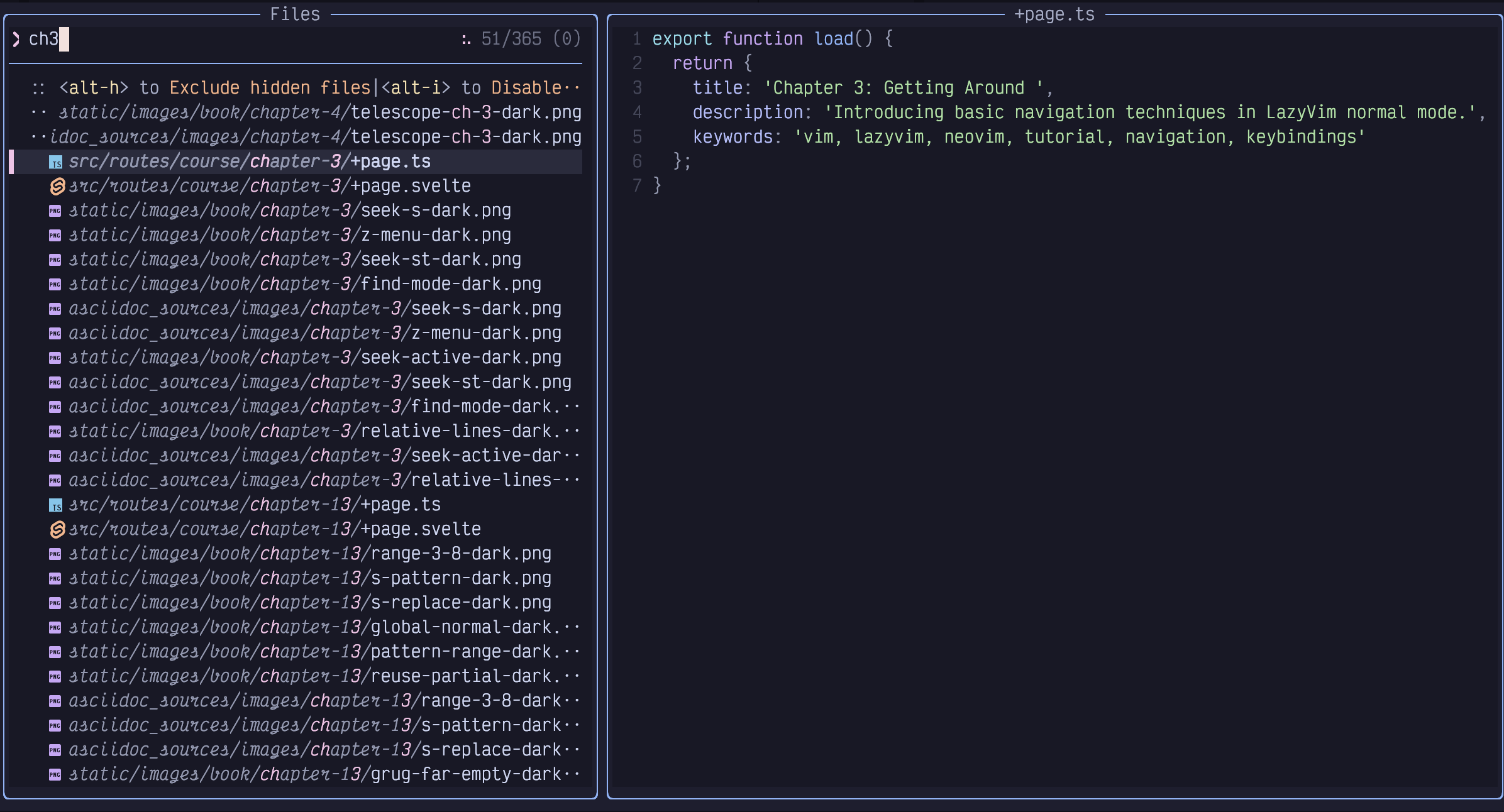Click PNG icon of asciidoc chapter-3/seek-st-dark.png
The image size is (1504, 812).
[55, 383]
